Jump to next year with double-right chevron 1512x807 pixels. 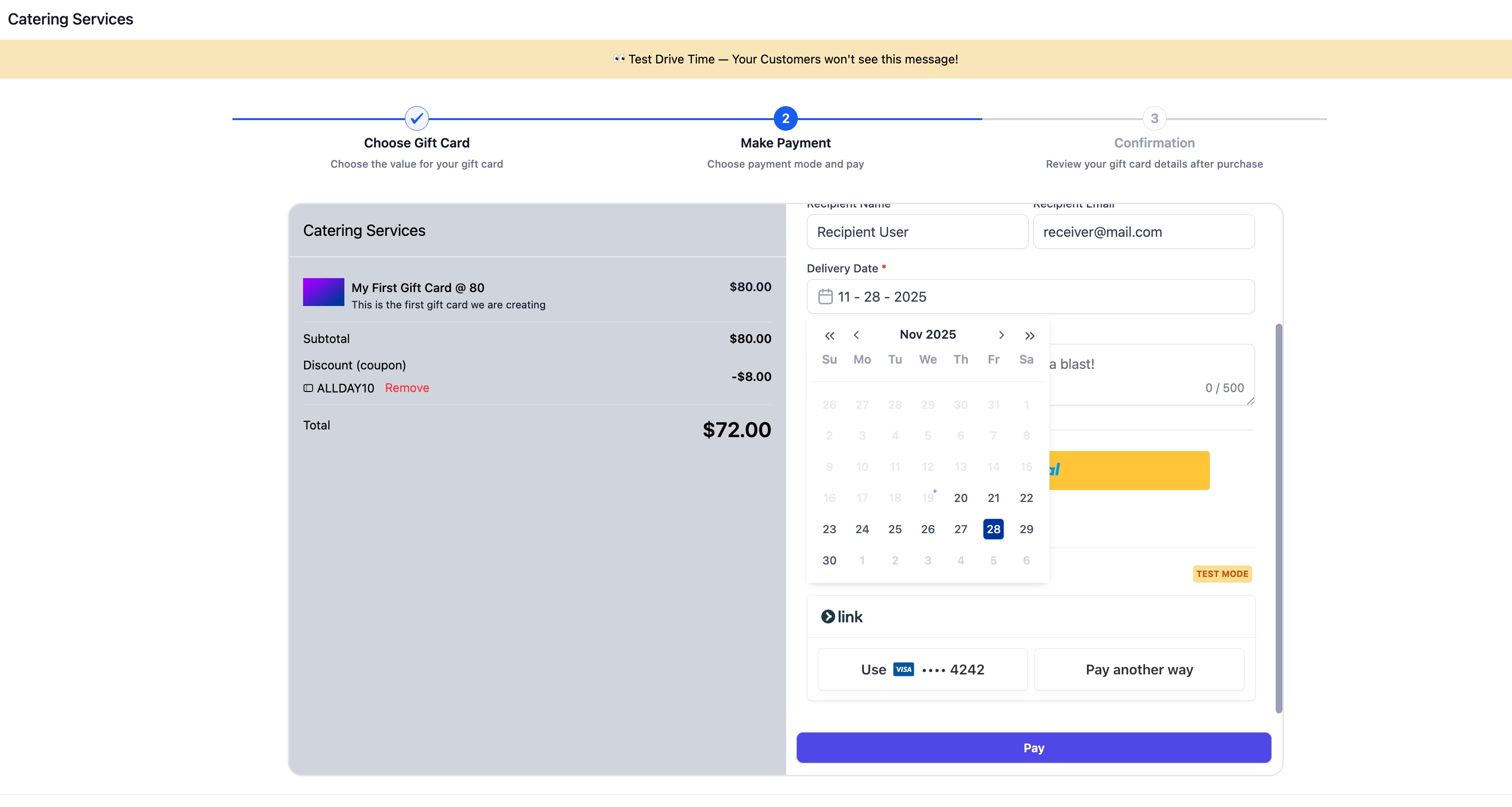click(1029, 335)
